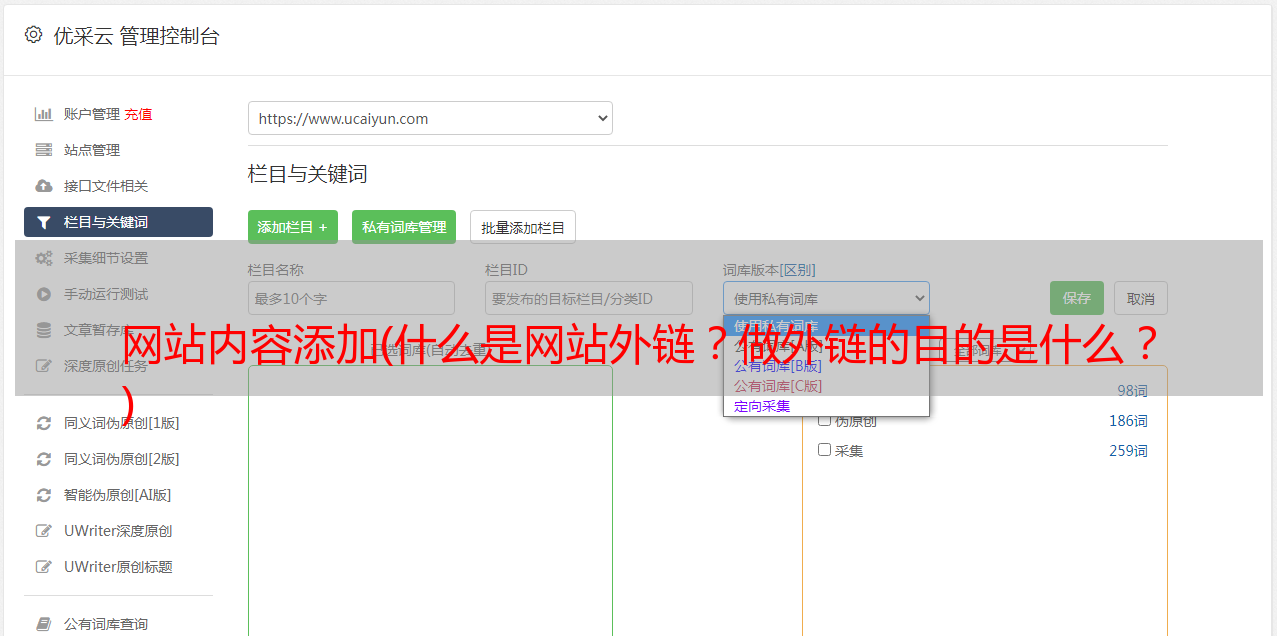Click the bar chart icon for 账户管理
Viewport: 1277px width, 636px height.
(x=44, y=114)
